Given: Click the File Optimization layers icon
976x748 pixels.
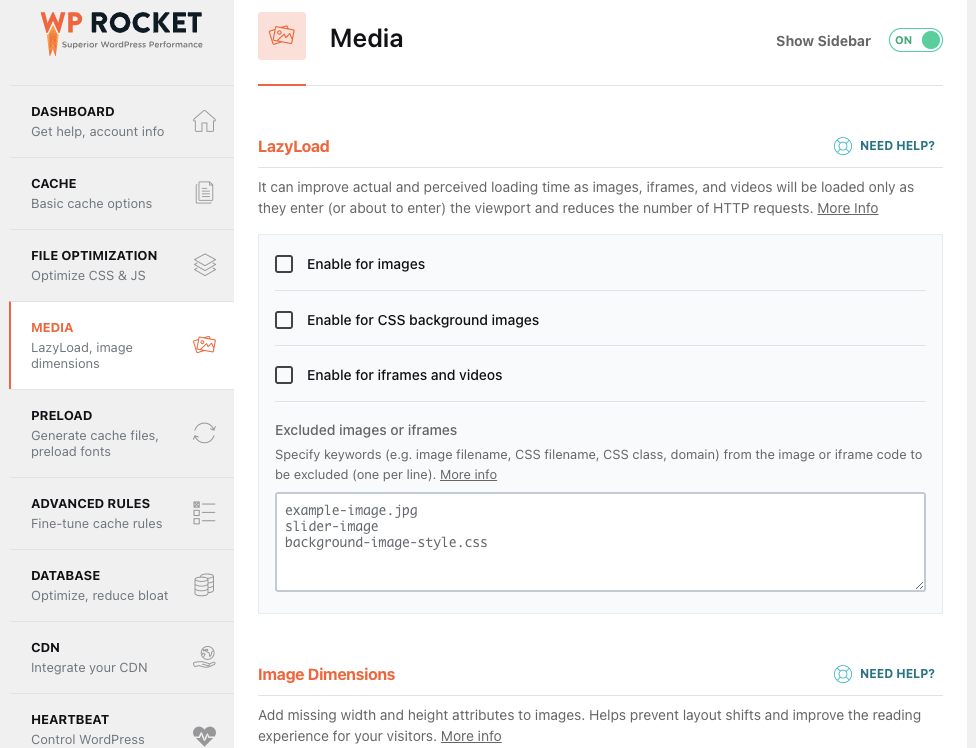Looking at the screenshot, I should (x=204, y=264).
